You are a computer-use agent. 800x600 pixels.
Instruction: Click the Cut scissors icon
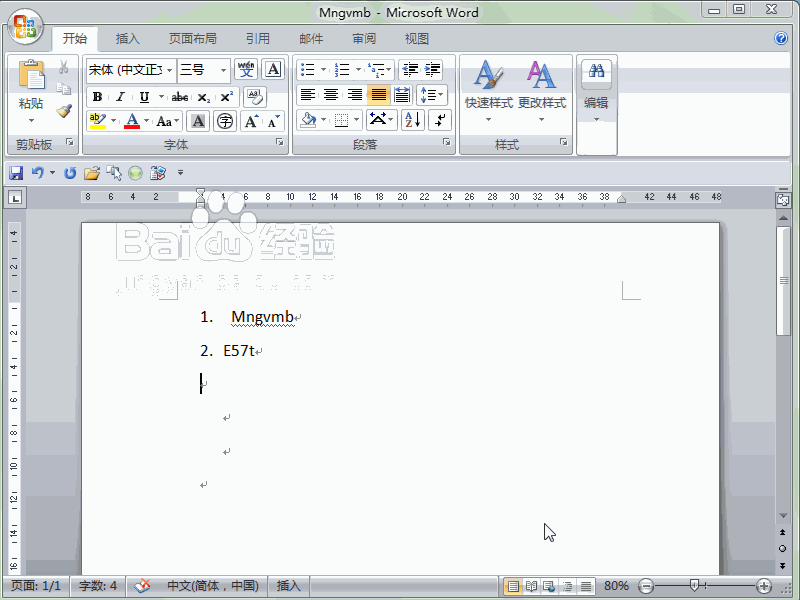click(64, 67)
